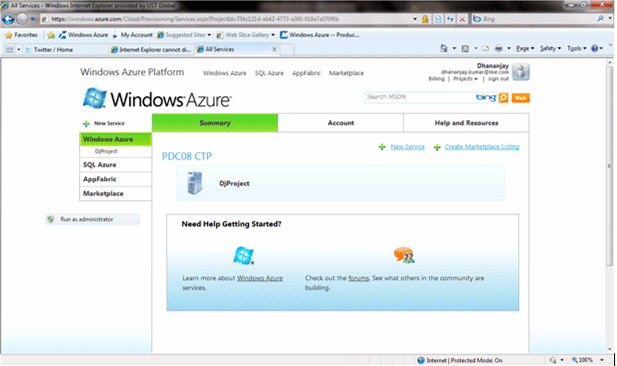Screen dimensions: 617x366
Task: Select AppFabric in the left sidebar
Action: tap(116, 179)
